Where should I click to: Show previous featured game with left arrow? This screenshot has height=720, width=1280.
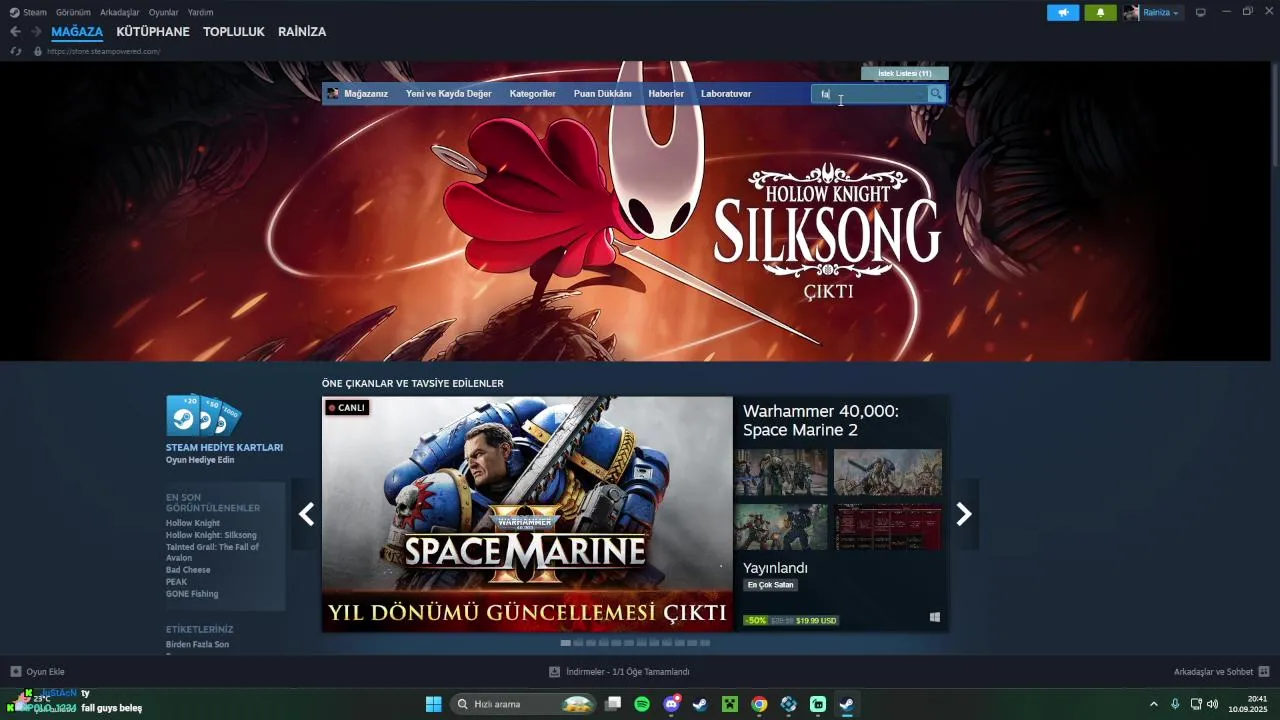(x=306, y=514)
